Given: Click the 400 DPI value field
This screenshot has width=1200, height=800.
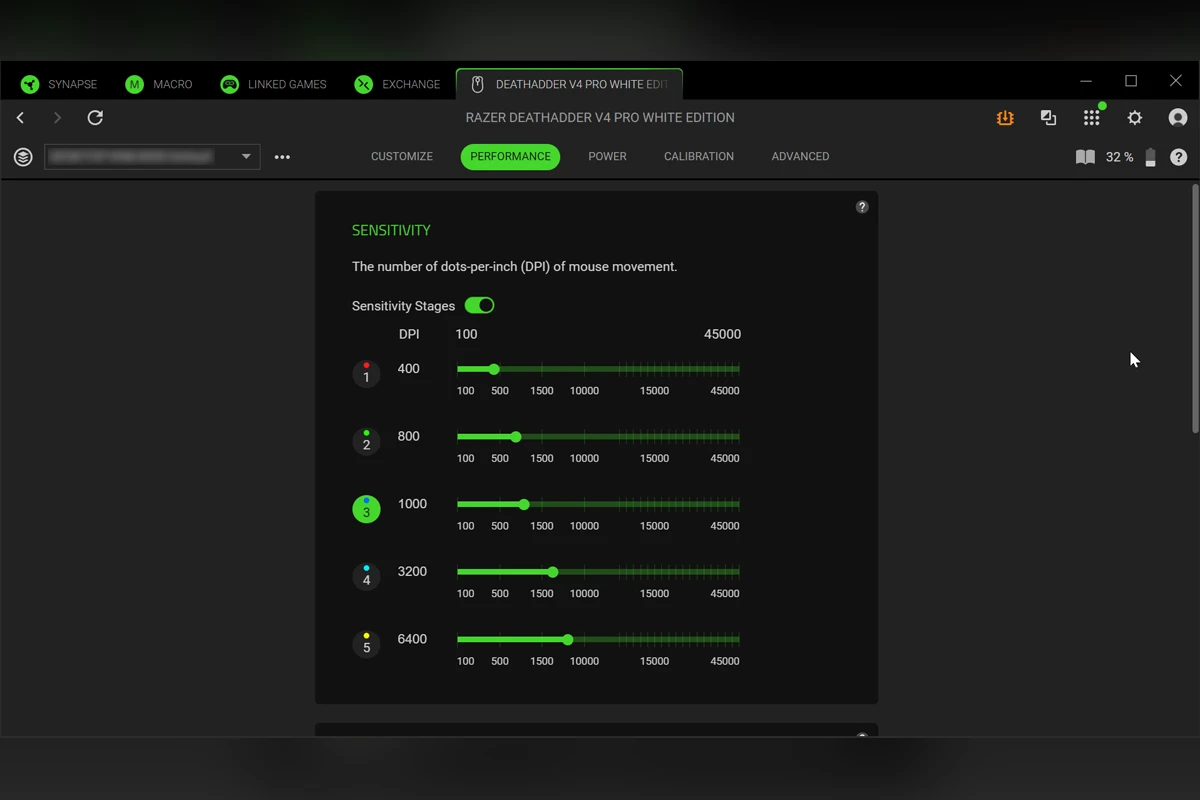Looking at the screenshot, I should tap(409, 369).
